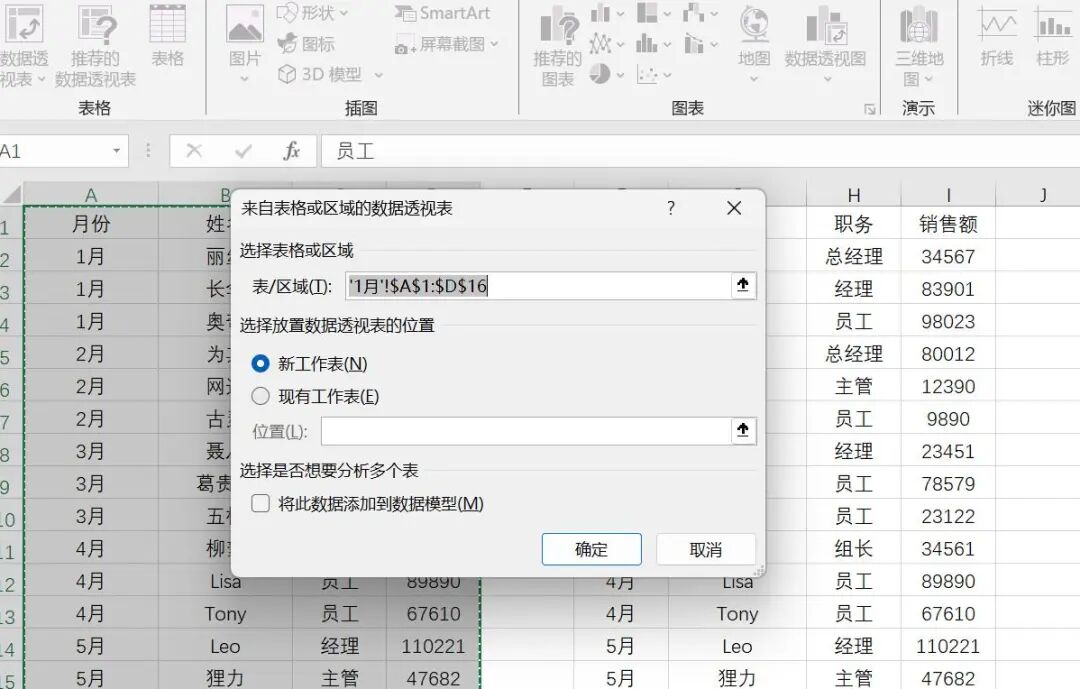This screenshot has width=1080, height=689.
Task: Select column A header
Action: [x=91, y=196]
